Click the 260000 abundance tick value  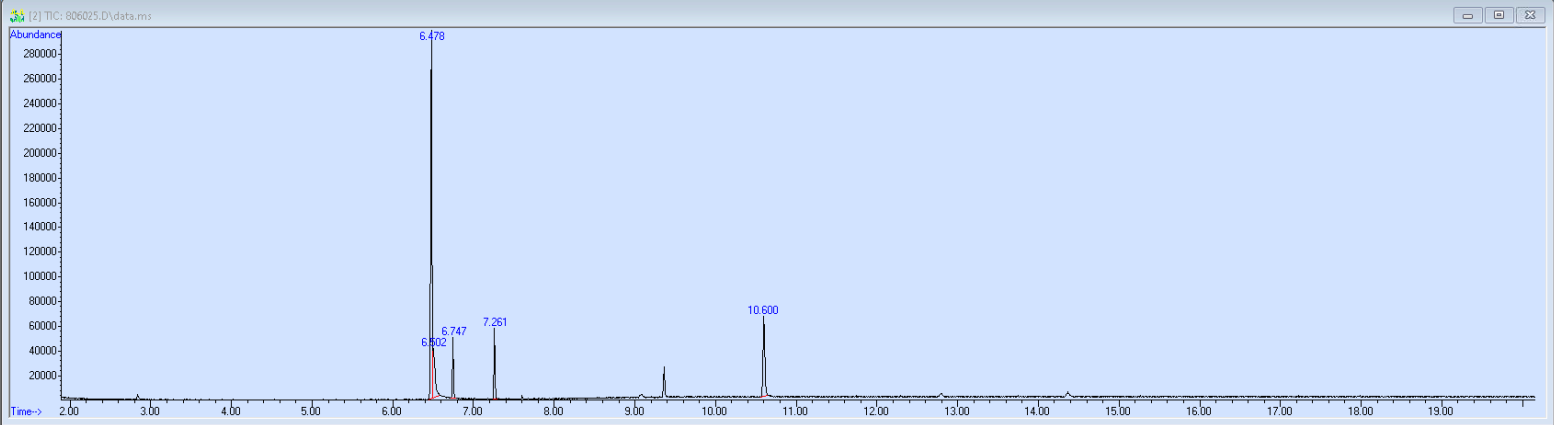(x=38, y=79)
